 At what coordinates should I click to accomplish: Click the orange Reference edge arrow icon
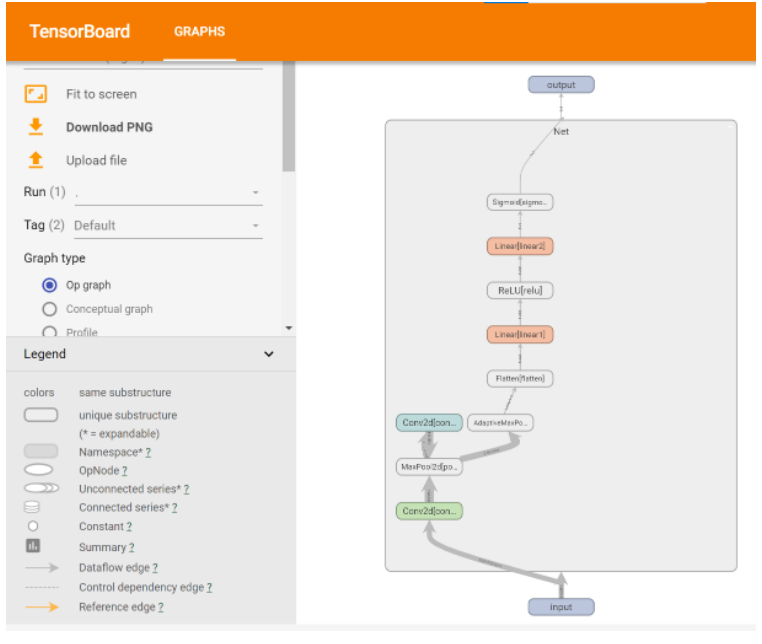click(x=42, y=607)
